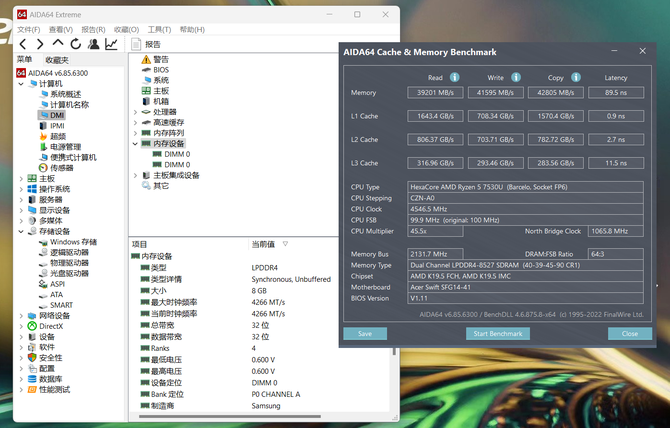Select the IPMI tree item

(52, 126)
